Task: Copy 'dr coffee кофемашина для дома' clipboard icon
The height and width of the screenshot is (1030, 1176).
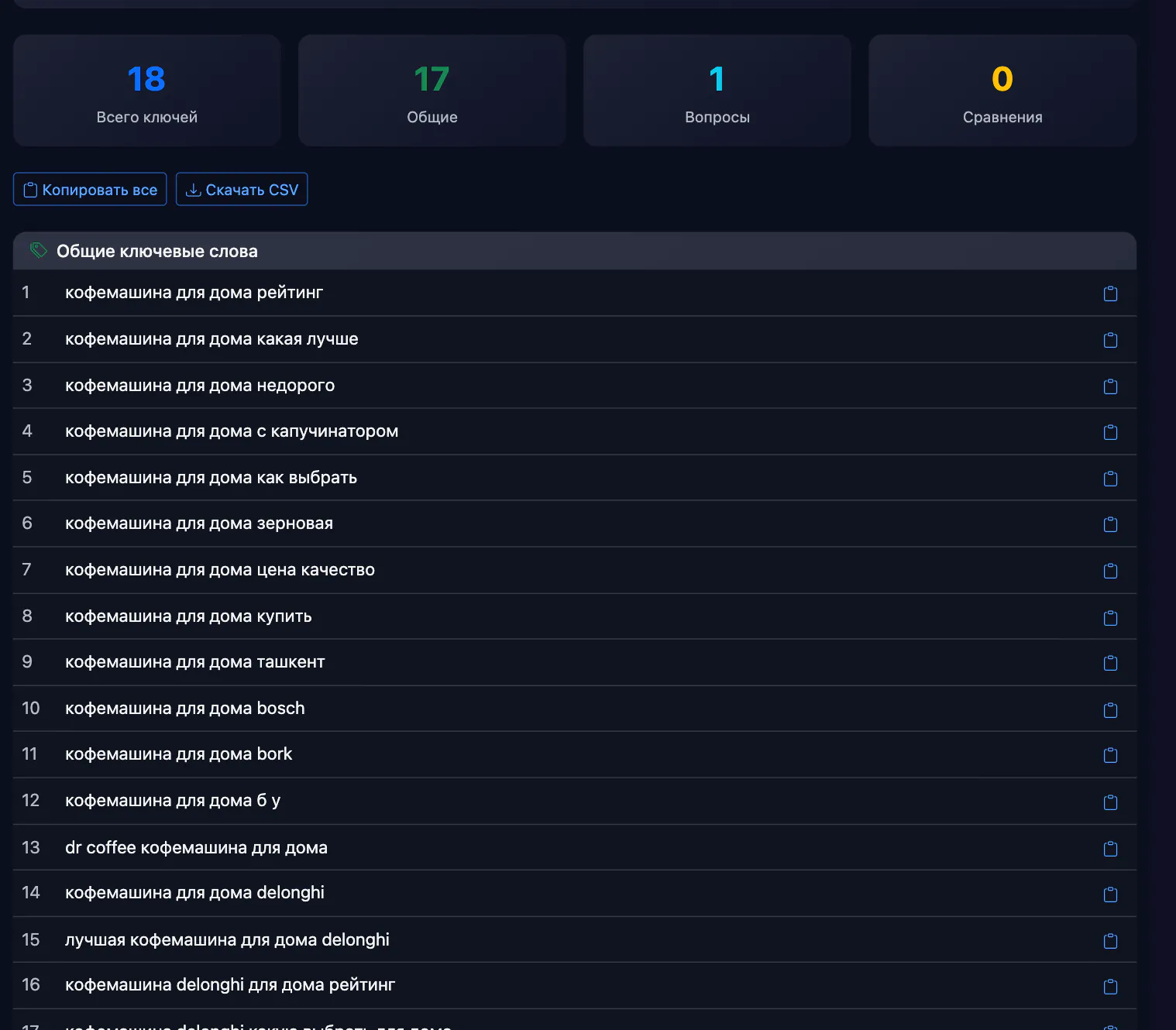Action: point(1110,849)
